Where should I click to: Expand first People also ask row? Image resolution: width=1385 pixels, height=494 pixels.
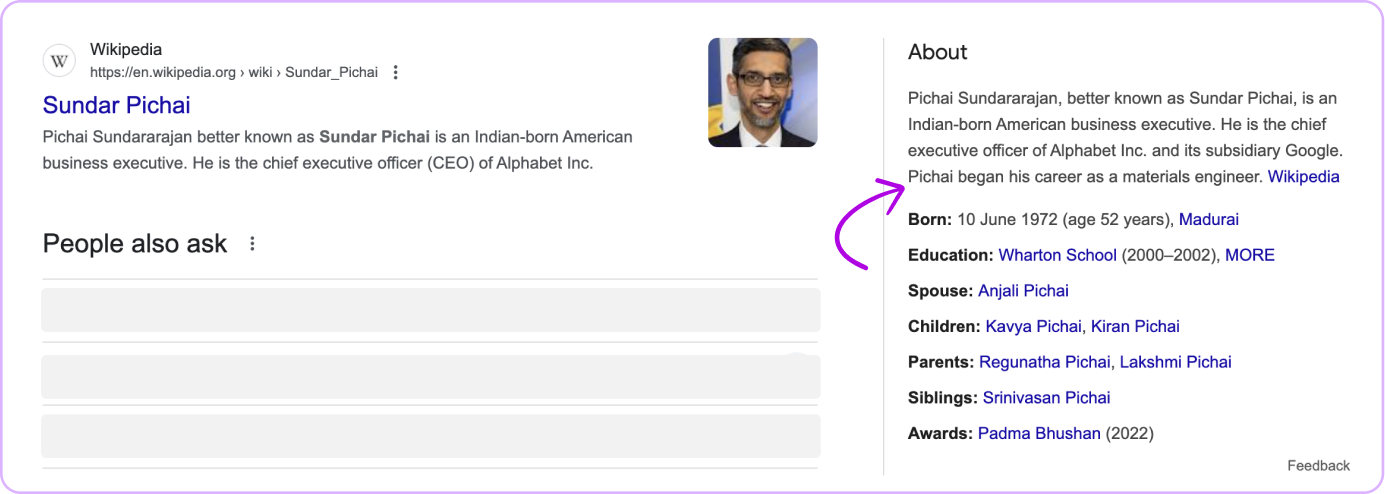[430, 310]
